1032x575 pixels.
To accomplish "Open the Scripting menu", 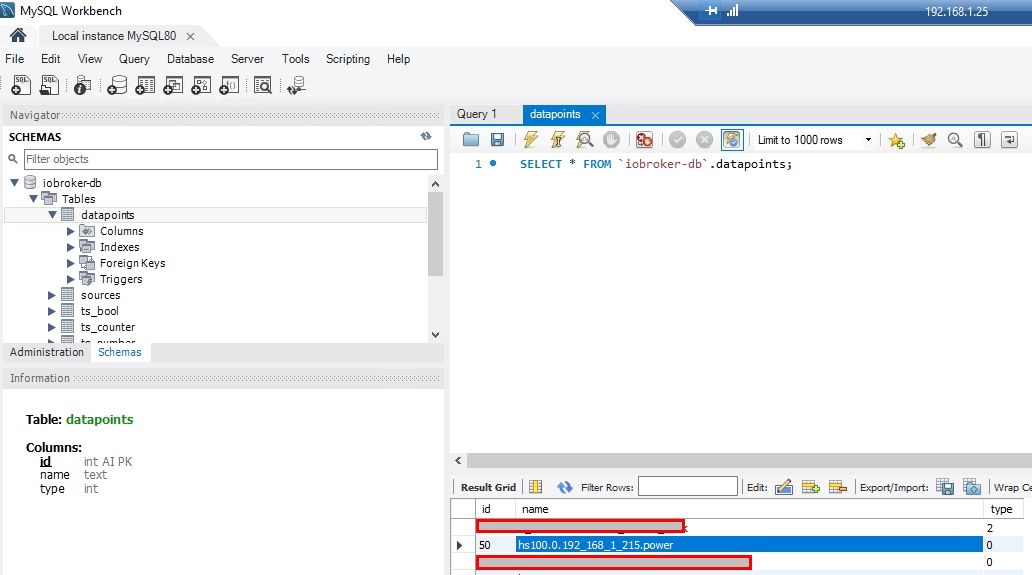I will (348, 59).
